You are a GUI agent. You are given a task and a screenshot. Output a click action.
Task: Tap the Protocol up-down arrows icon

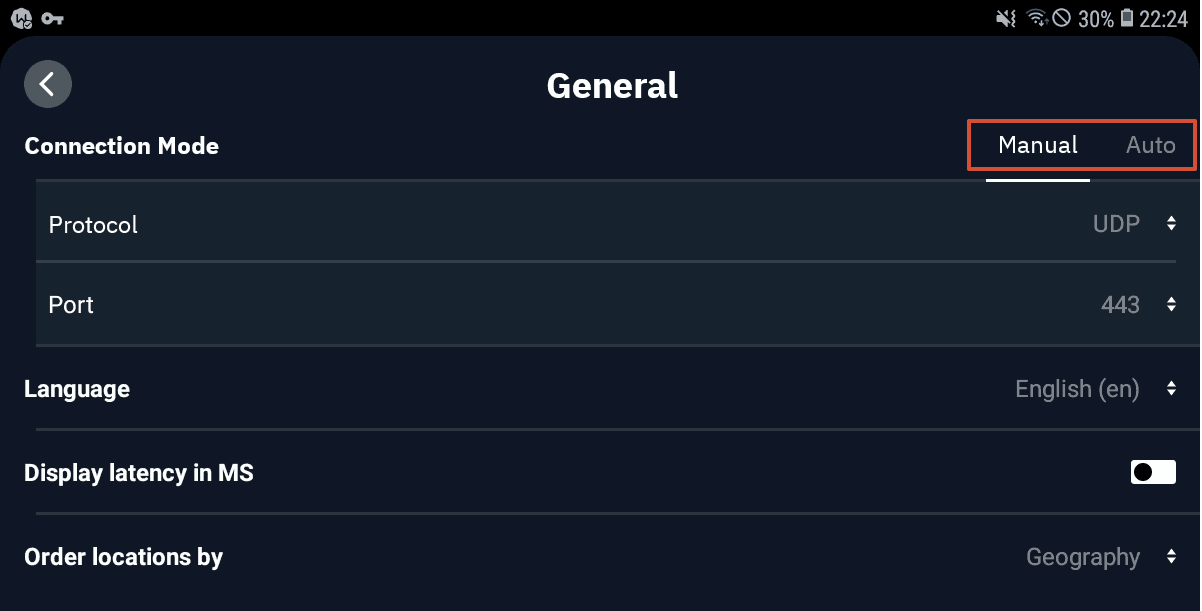tap(1171, 224)
